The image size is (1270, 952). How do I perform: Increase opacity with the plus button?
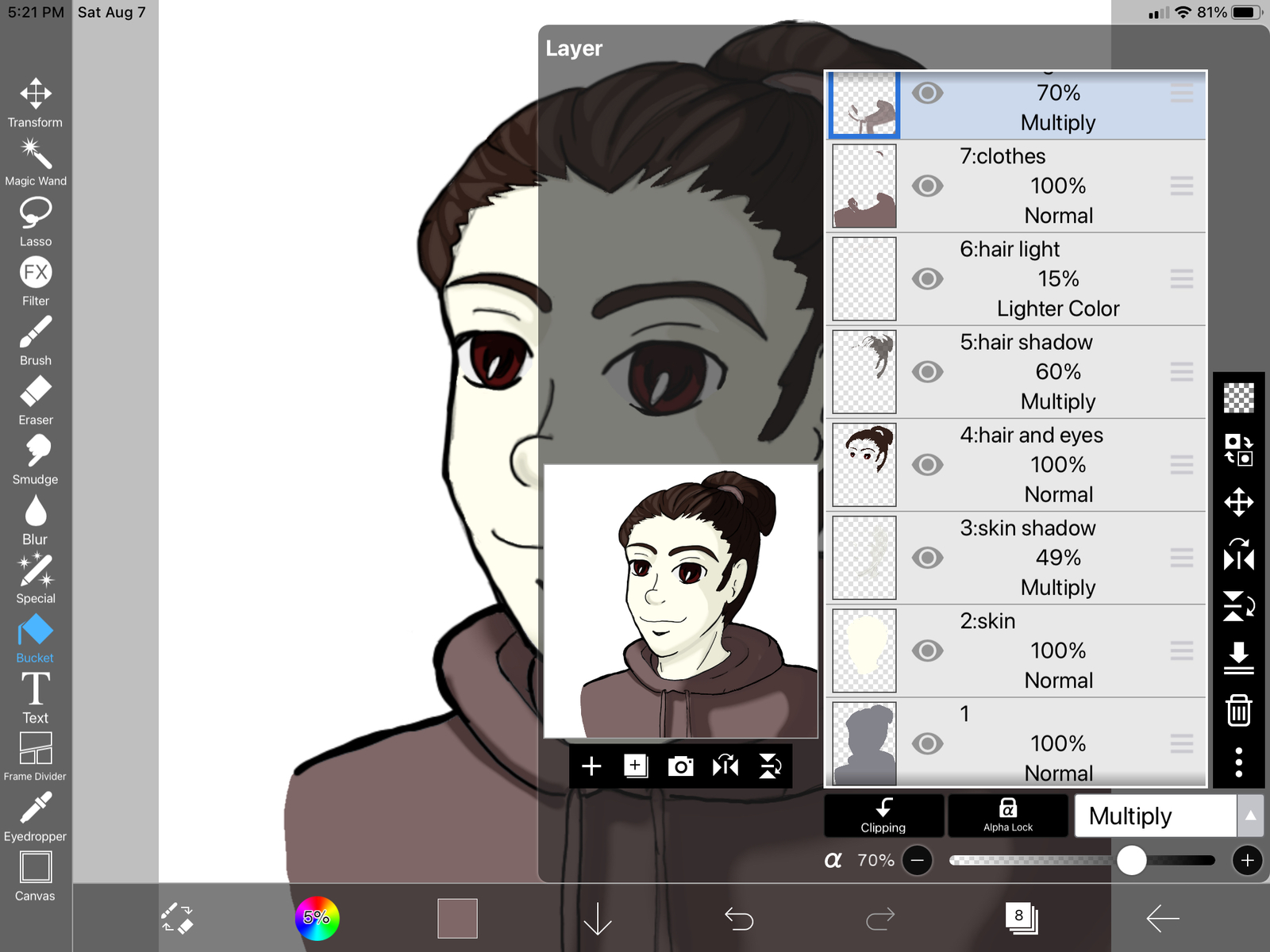click(x=1247, y=861)
